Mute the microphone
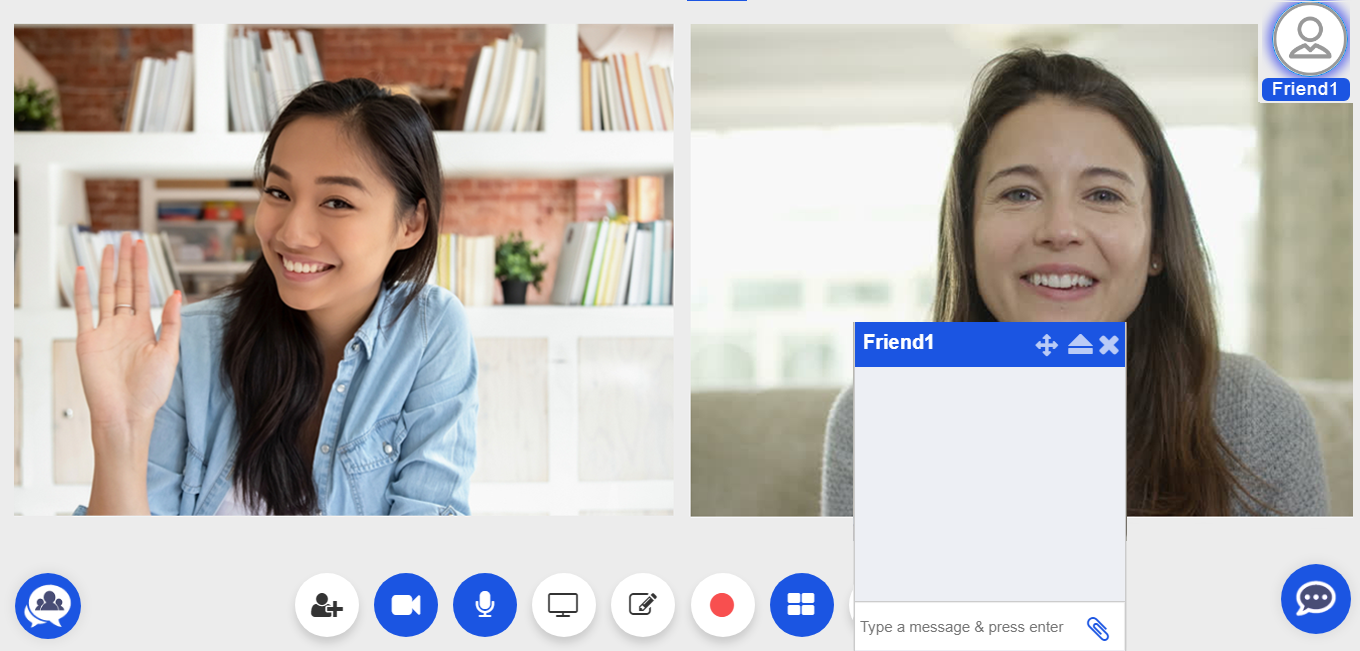1360x651 pixels. [485, 605]
